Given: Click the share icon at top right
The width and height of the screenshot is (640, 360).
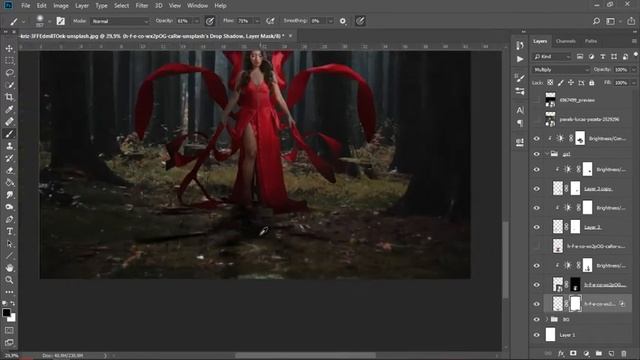Looking at the screenshot, I should tap(631, 21).
